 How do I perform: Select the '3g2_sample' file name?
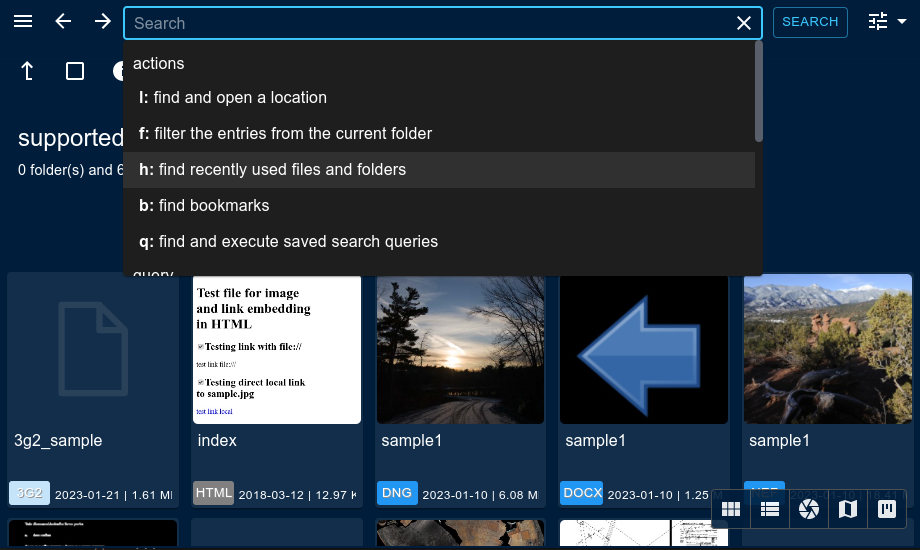tap(58, 441)
